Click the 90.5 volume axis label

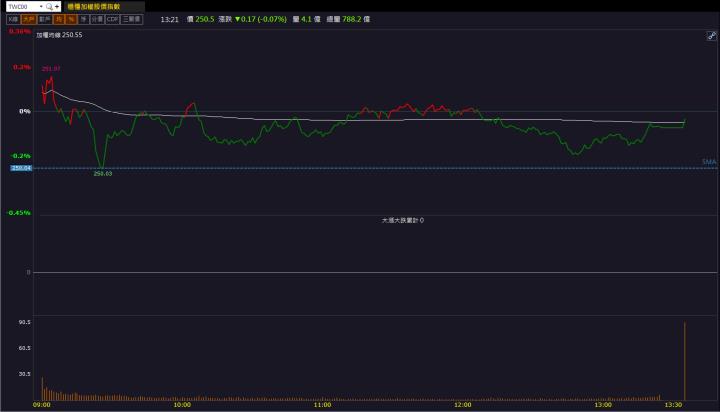(x=25, y=322)
